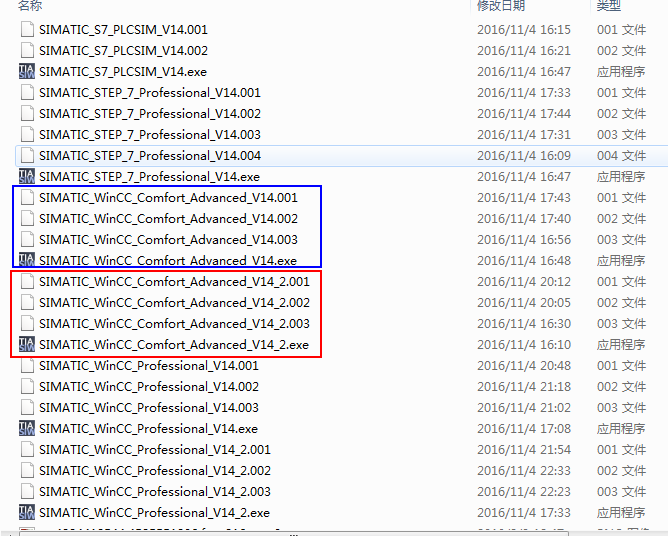Select file name SIMATIC_S7_PLCSIM_V14.002
668x536 pixels.
pos(124,51)
